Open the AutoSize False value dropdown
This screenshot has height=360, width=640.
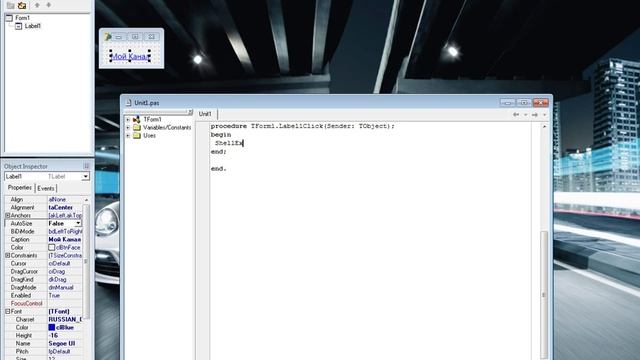[x=78, y=223]
